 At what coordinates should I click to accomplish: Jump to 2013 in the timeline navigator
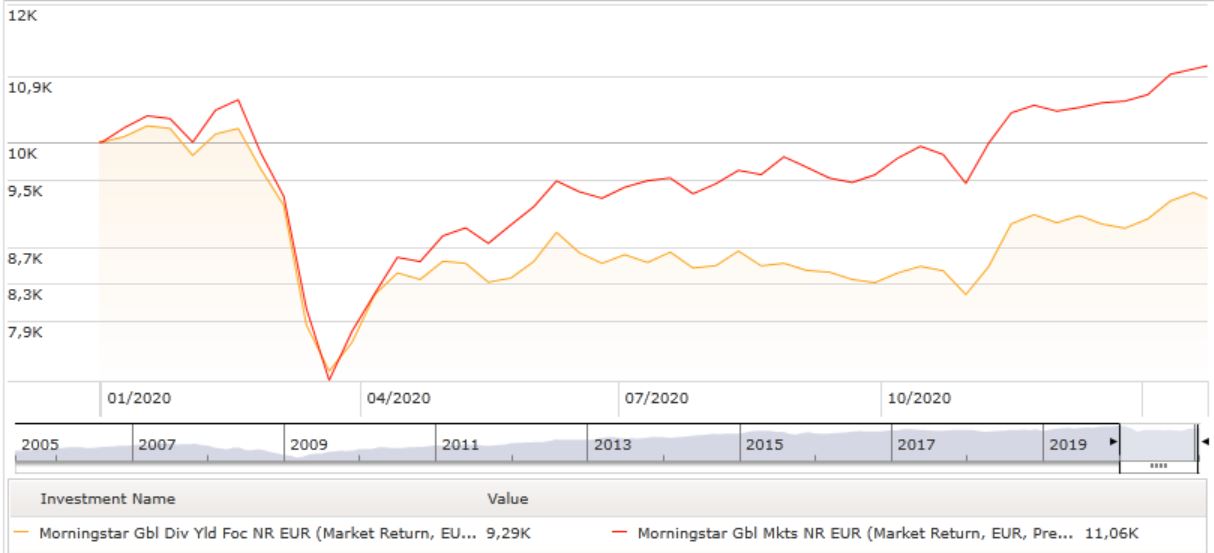tap(612, 445)
